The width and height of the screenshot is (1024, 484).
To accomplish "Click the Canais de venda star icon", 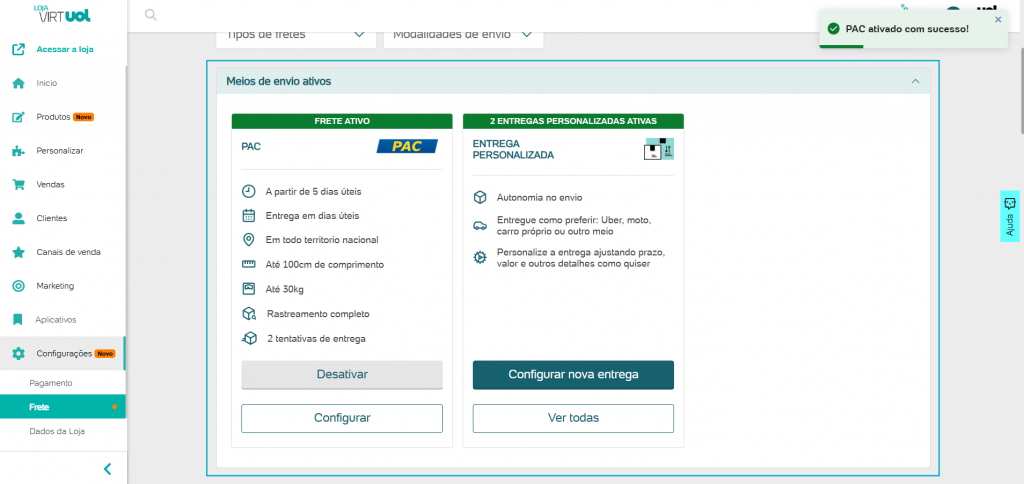I will 18,252.
